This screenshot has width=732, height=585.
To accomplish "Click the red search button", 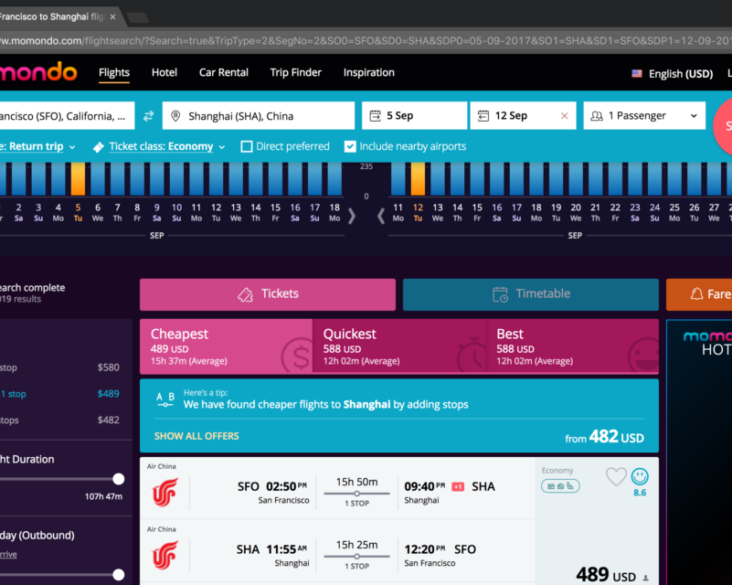I will [x=724, y=125].
